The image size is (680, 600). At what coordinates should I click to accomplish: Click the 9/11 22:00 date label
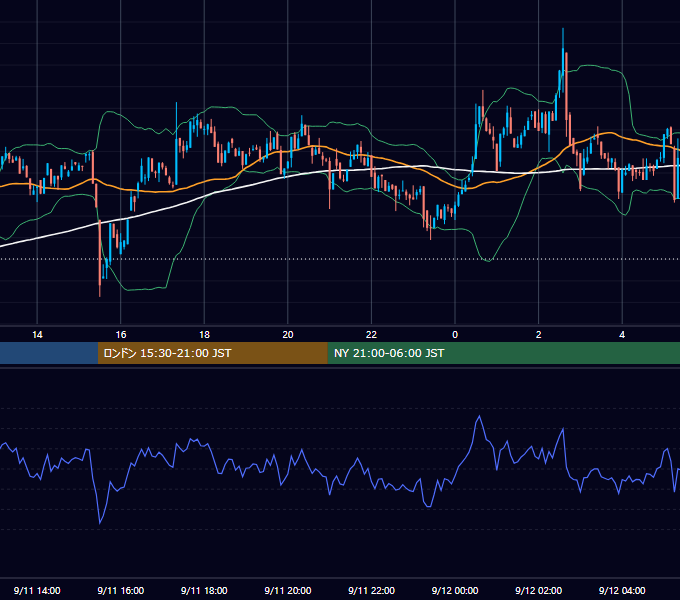(x=371, y=590)
